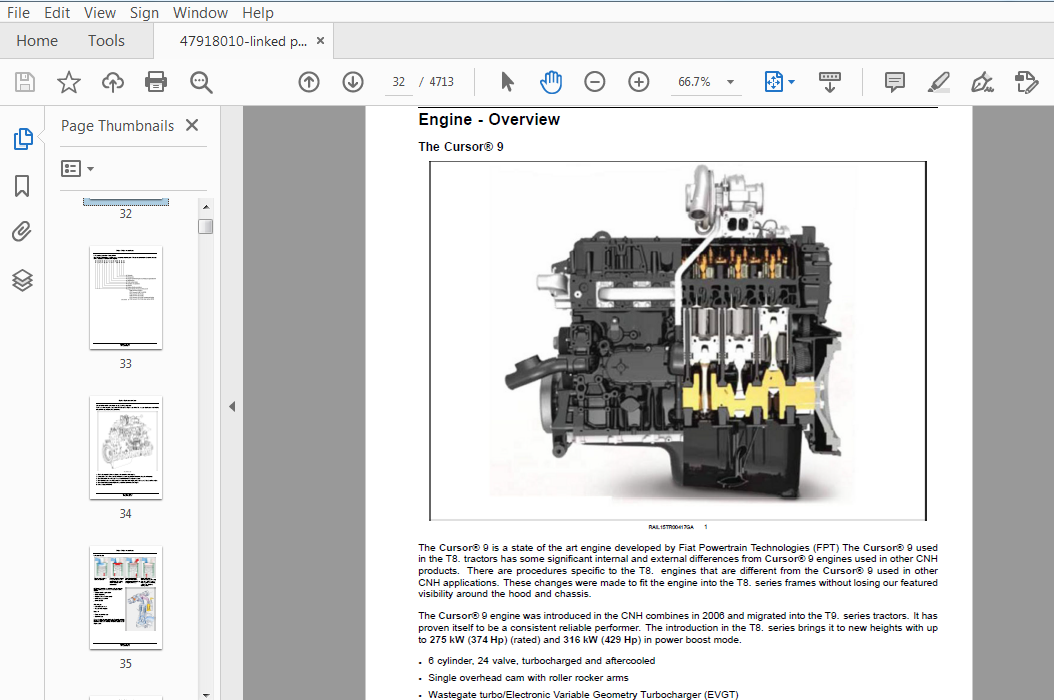Open the Sign menu
The height and width of the screenshot is (700, 1054).
point(145,13)
